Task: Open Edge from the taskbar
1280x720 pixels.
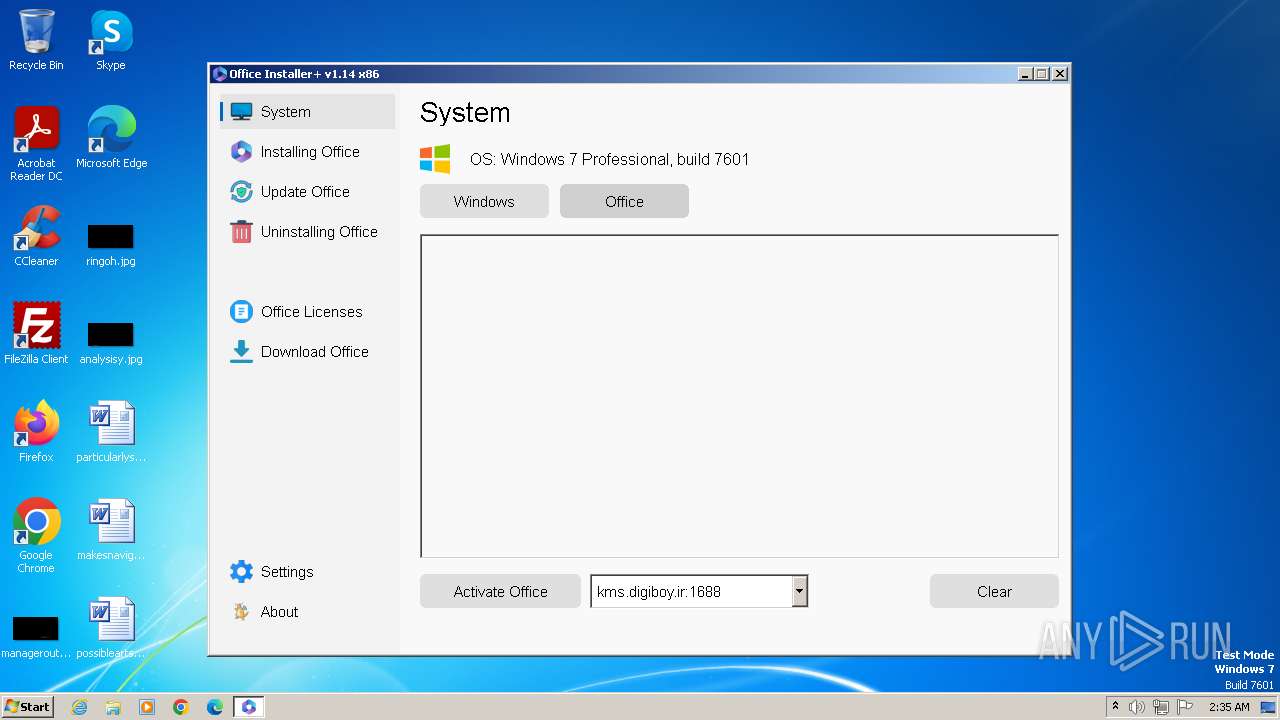Action: click(215, 707)
